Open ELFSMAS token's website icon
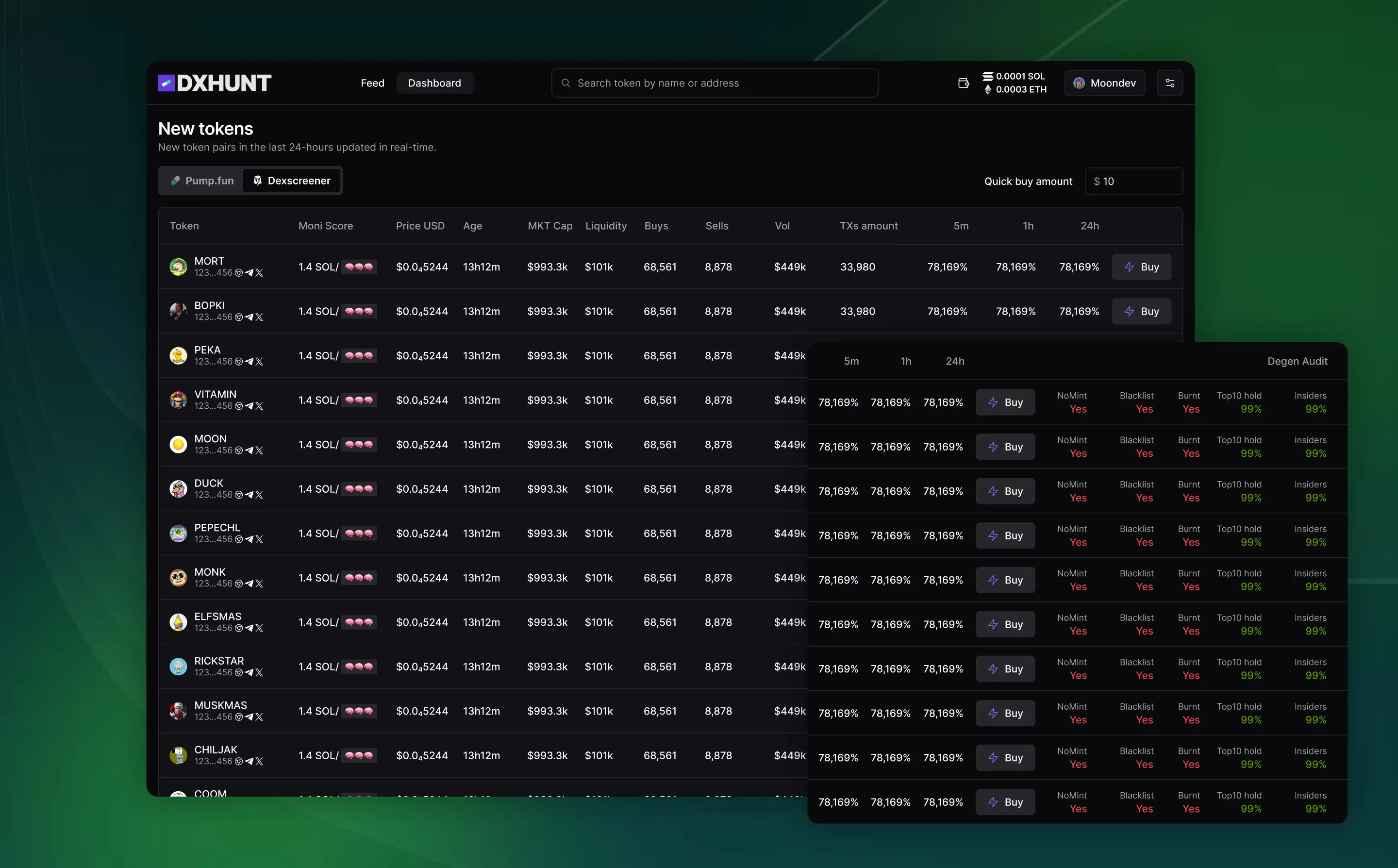 [239, 628]
